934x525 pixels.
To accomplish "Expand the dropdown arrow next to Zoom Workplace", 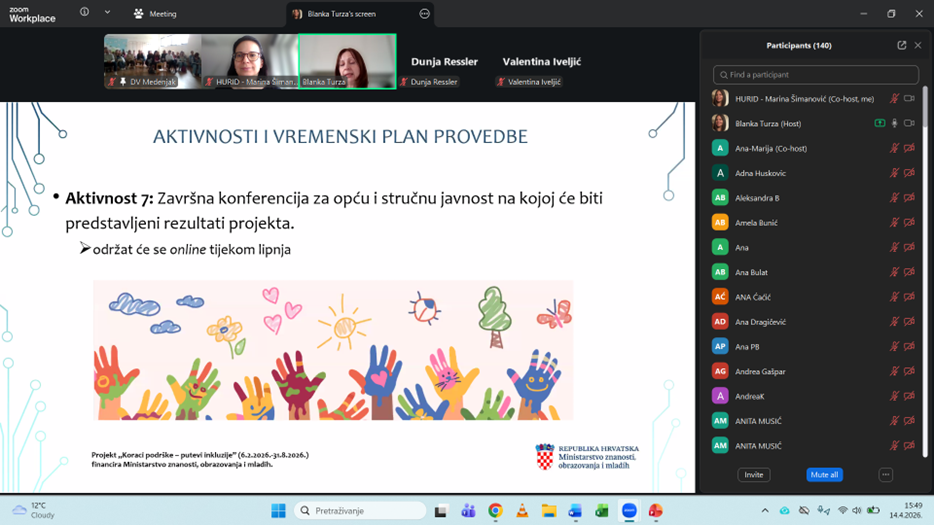I will tap(107, 13).
